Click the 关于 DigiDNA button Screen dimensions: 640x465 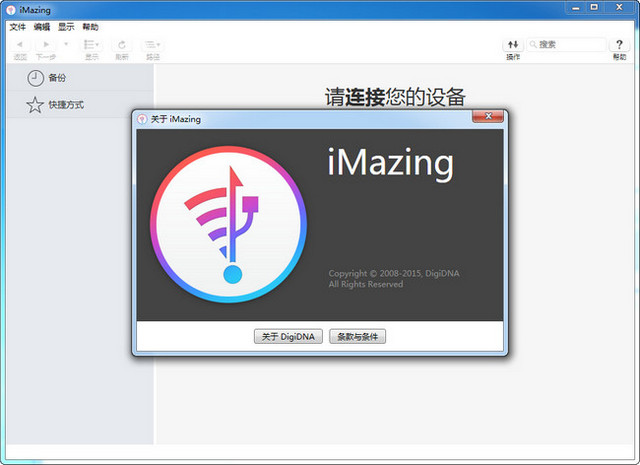(288, 336)
